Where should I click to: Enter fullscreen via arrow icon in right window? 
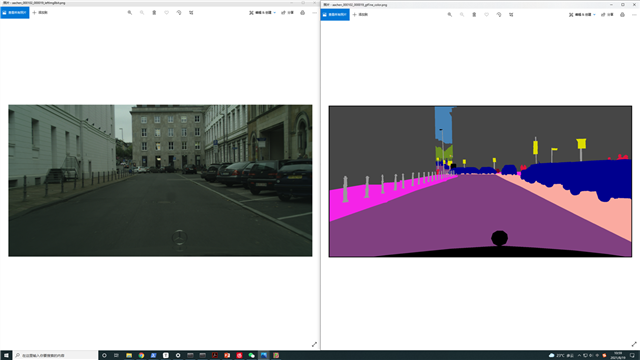[x=634, y=344]
